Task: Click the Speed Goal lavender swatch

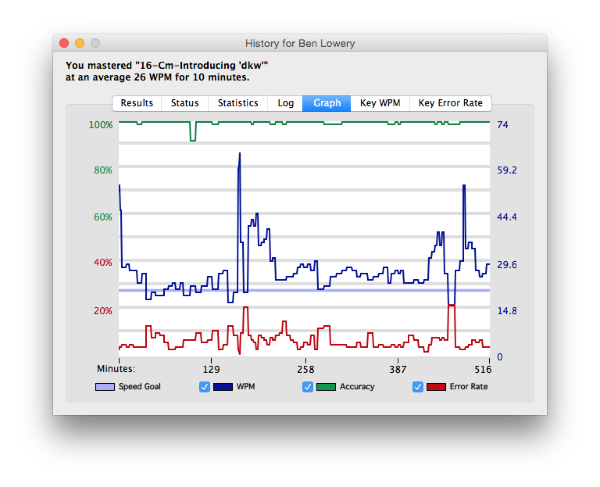Action: tap(105, 387)
